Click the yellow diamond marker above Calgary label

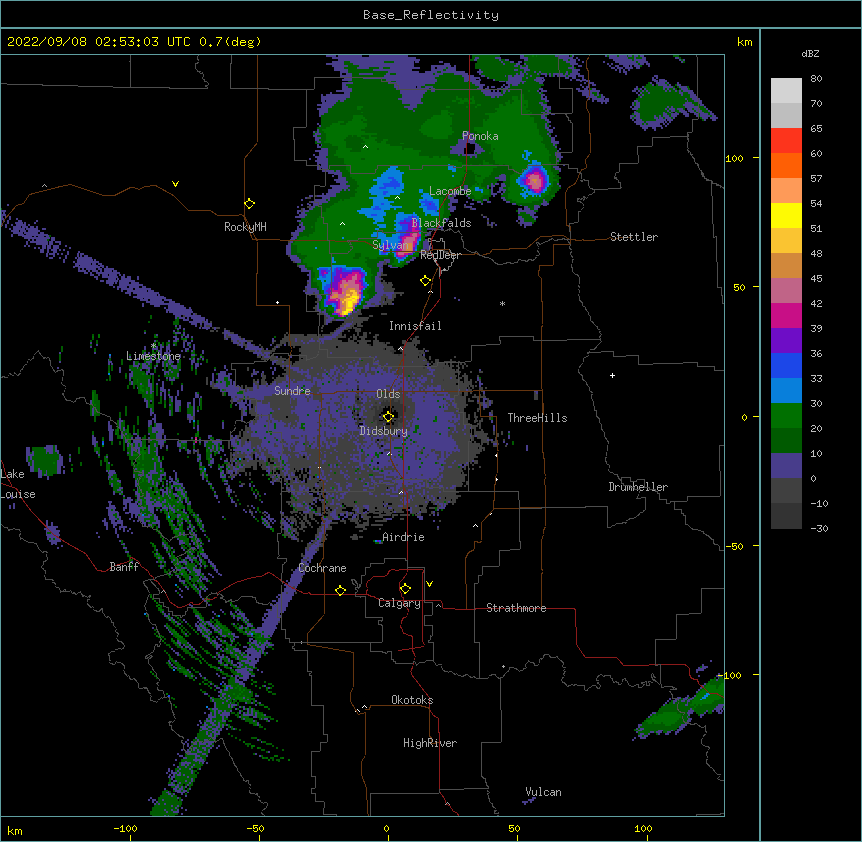(x=405, y=589)
